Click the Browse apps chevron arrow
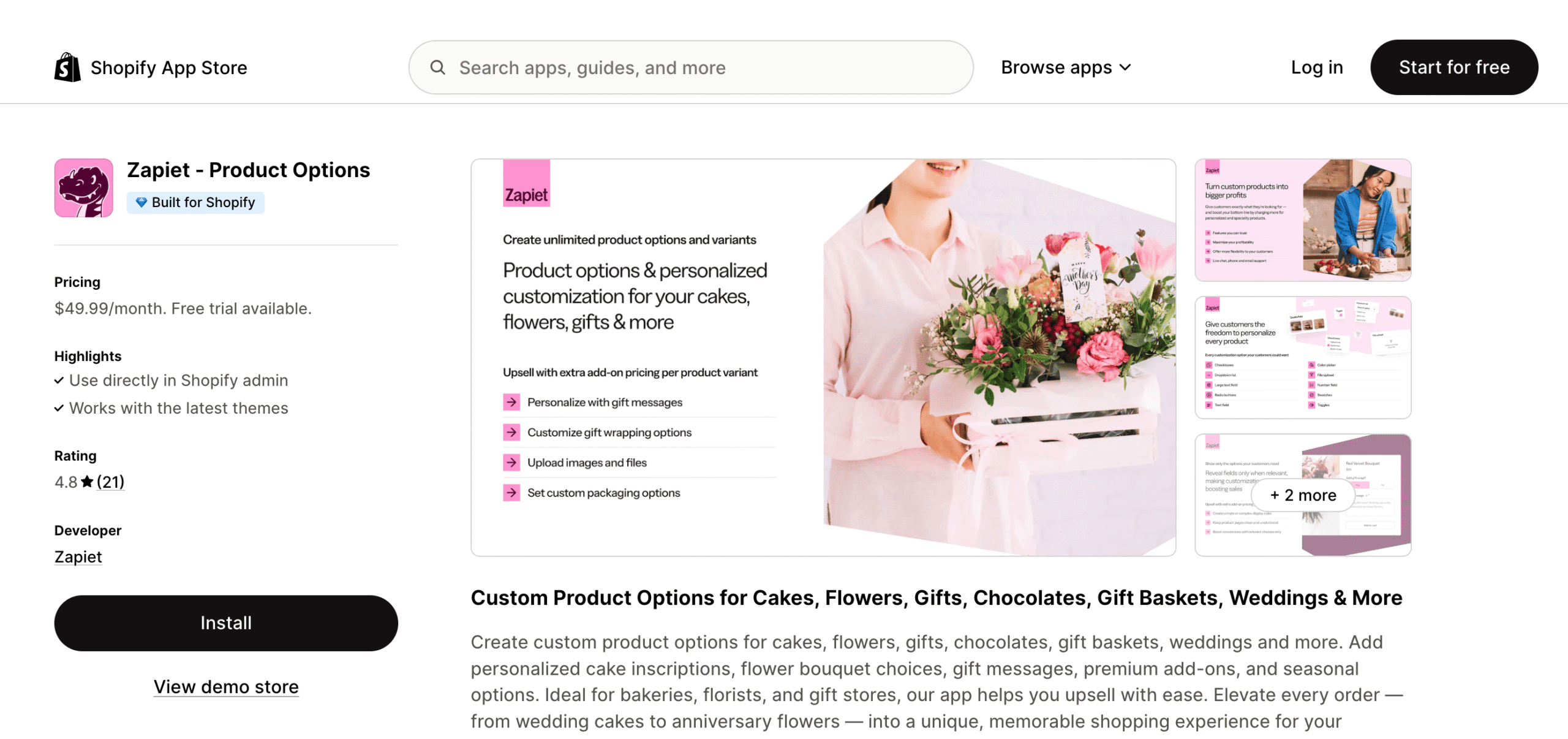The height and width of the screenshot is (739, 1568). click(x=1125, y=67)
